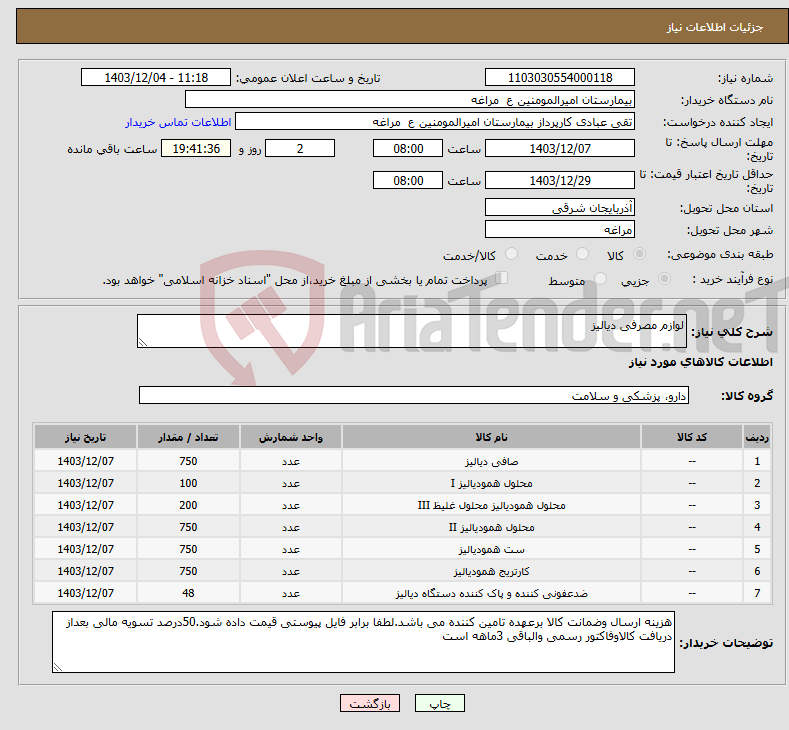
Task: Select the کالا radio button
Action: click(x=639, y=254)
